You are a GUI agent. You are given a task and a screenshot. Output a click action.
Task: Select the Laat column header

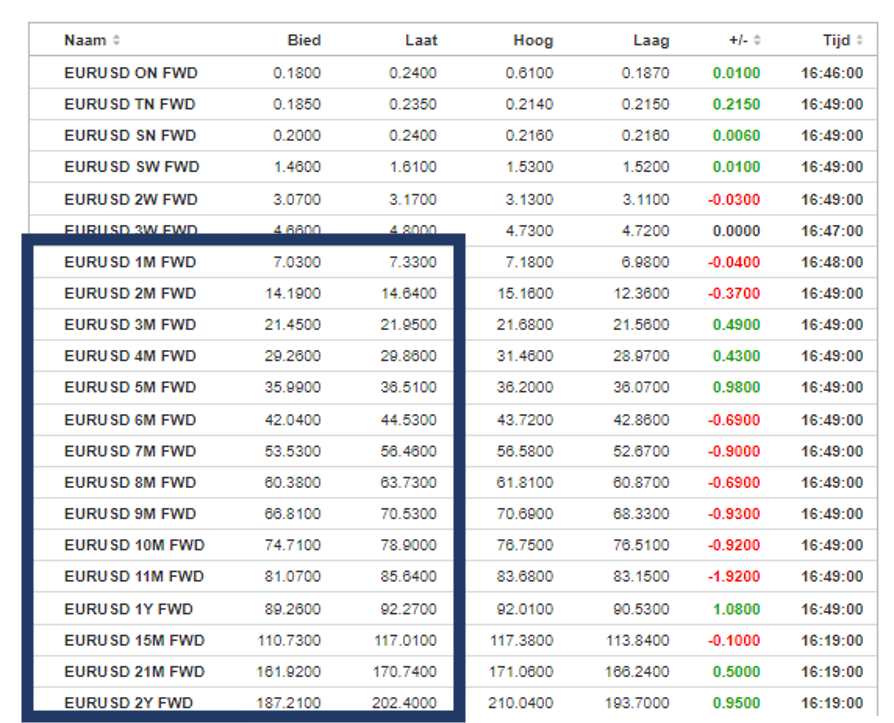(x=421, y=41)
